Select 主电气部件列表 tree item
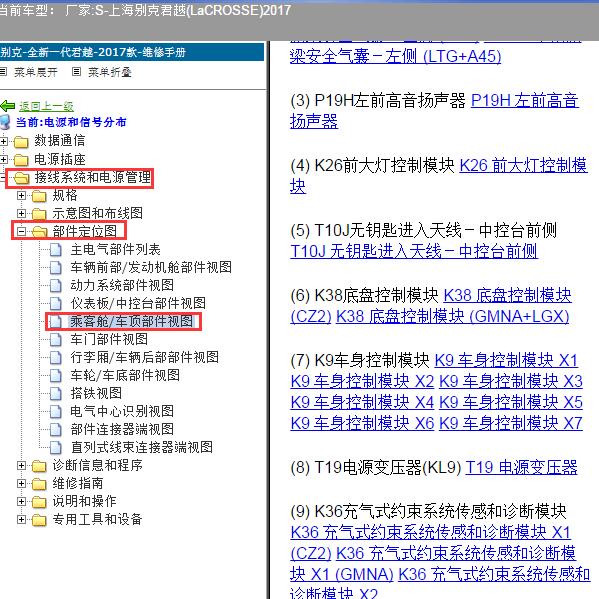 (115, 250)
